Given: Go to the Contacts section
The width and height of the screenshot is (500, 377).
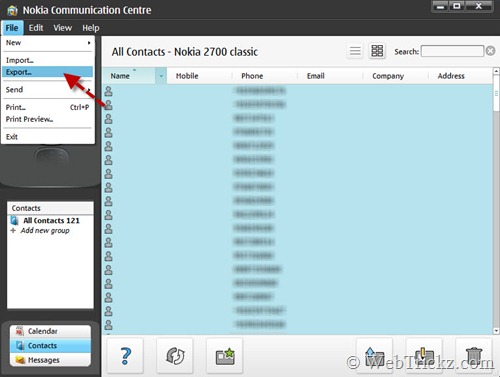Looking at the screenshot, I should click(50, 346).
